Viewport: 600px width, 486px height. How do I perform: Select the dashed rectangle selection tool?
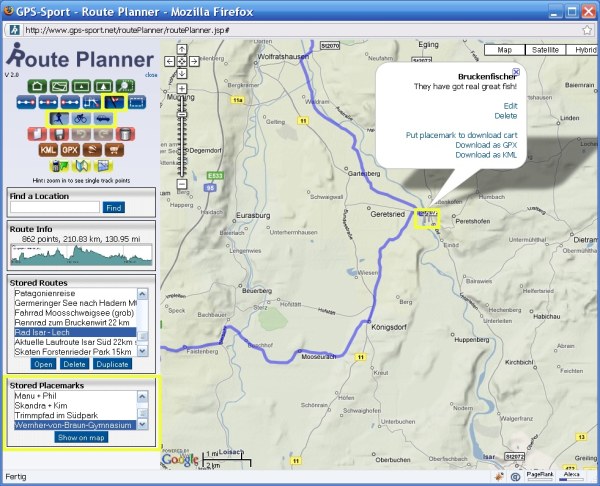tap(137, 103)
